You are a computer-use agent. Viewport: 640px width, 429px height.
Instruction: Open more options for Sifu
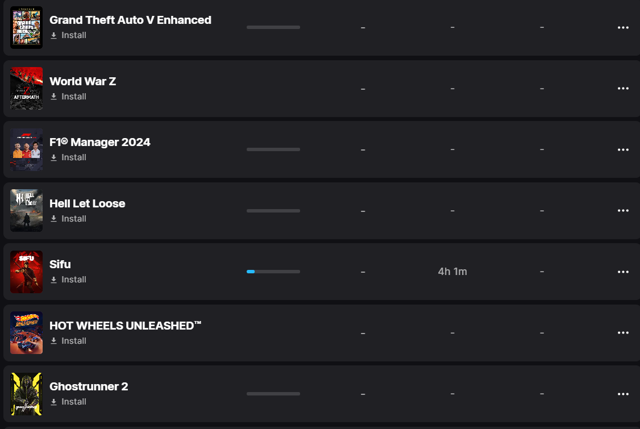(x=623, y=271)
